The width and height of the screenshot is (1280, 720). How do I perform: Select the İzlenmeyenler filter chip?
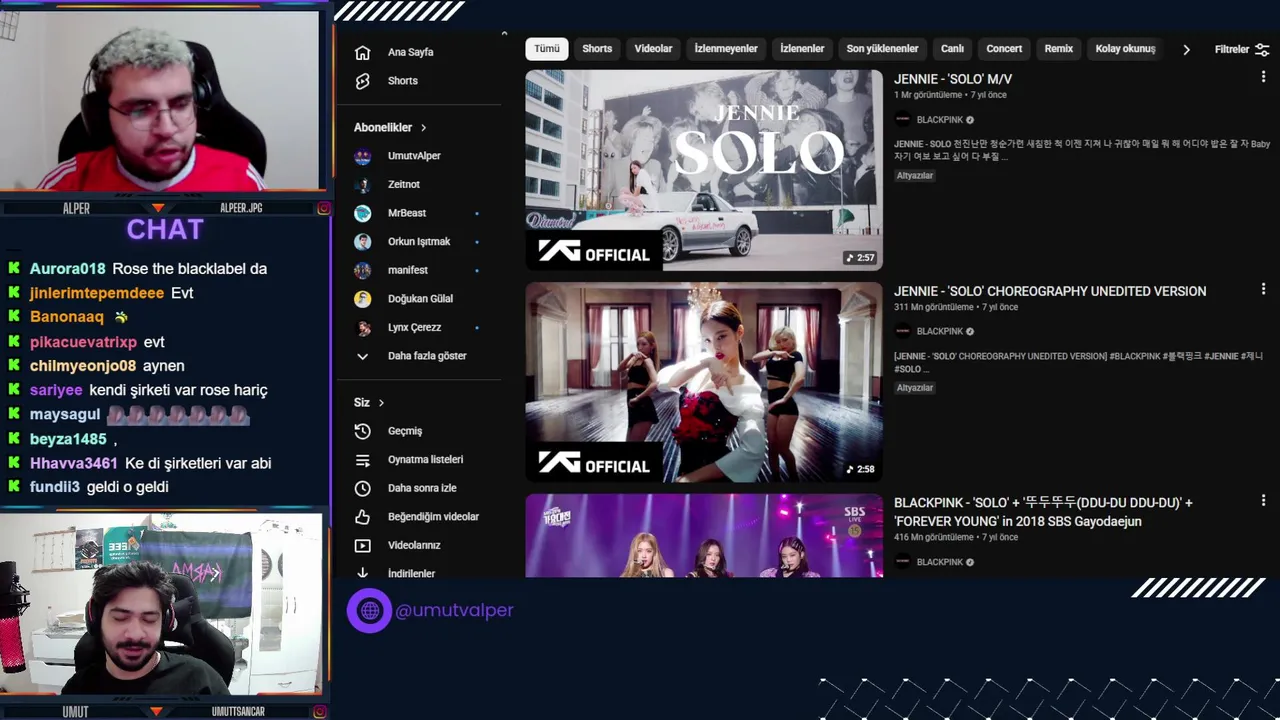click(726, 49)
